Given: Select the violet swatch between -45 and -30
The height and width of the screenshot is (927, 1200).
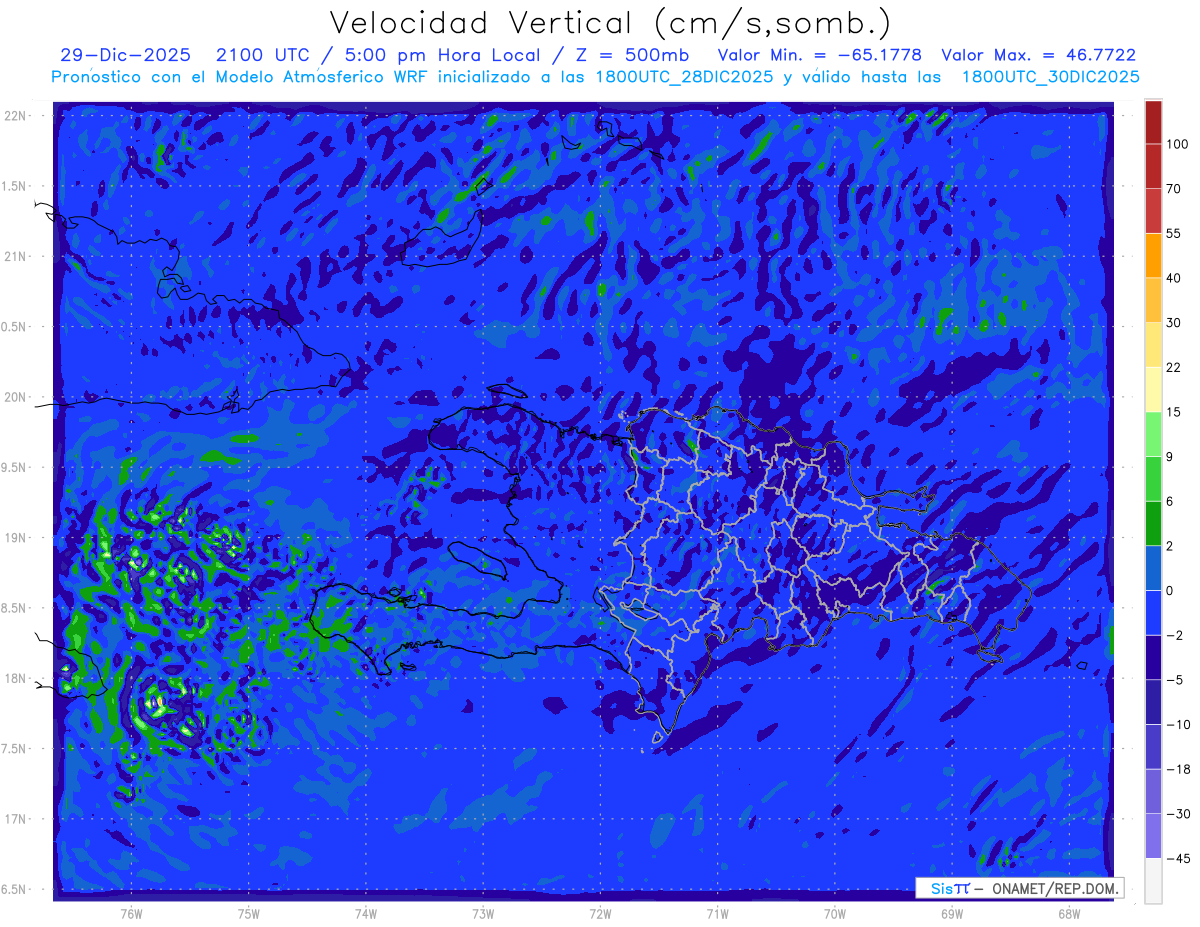Looking at the screenshot, I should [1153, 835].
